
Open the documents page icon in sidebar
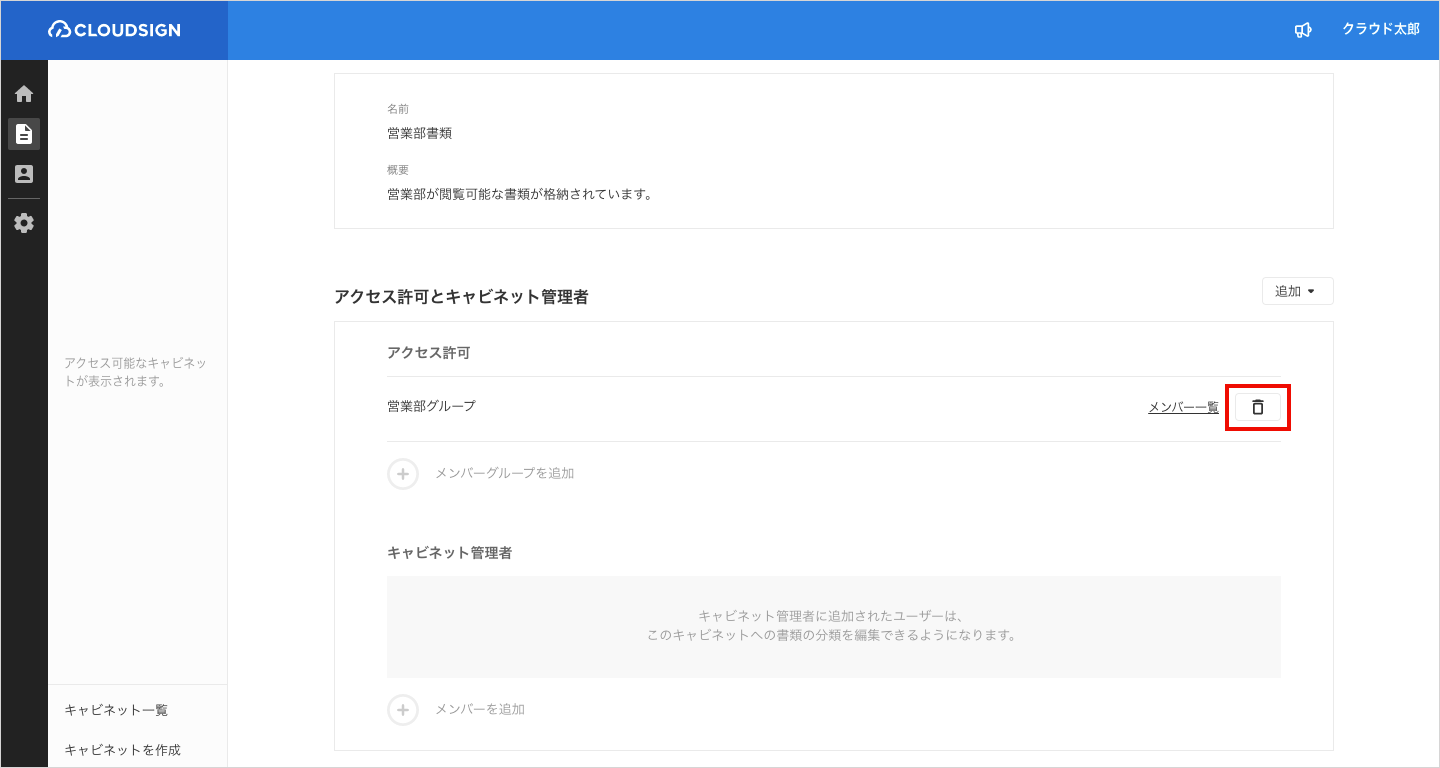pos(24,134)
